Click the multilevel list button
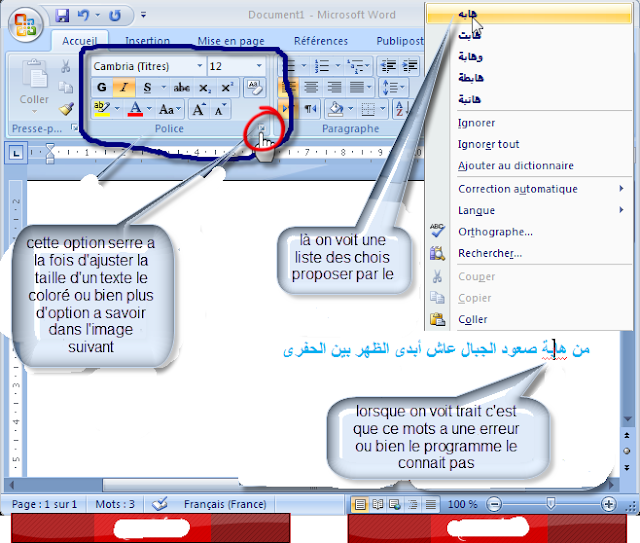This screenshot has height=543, width=640. tap(353, 66)
